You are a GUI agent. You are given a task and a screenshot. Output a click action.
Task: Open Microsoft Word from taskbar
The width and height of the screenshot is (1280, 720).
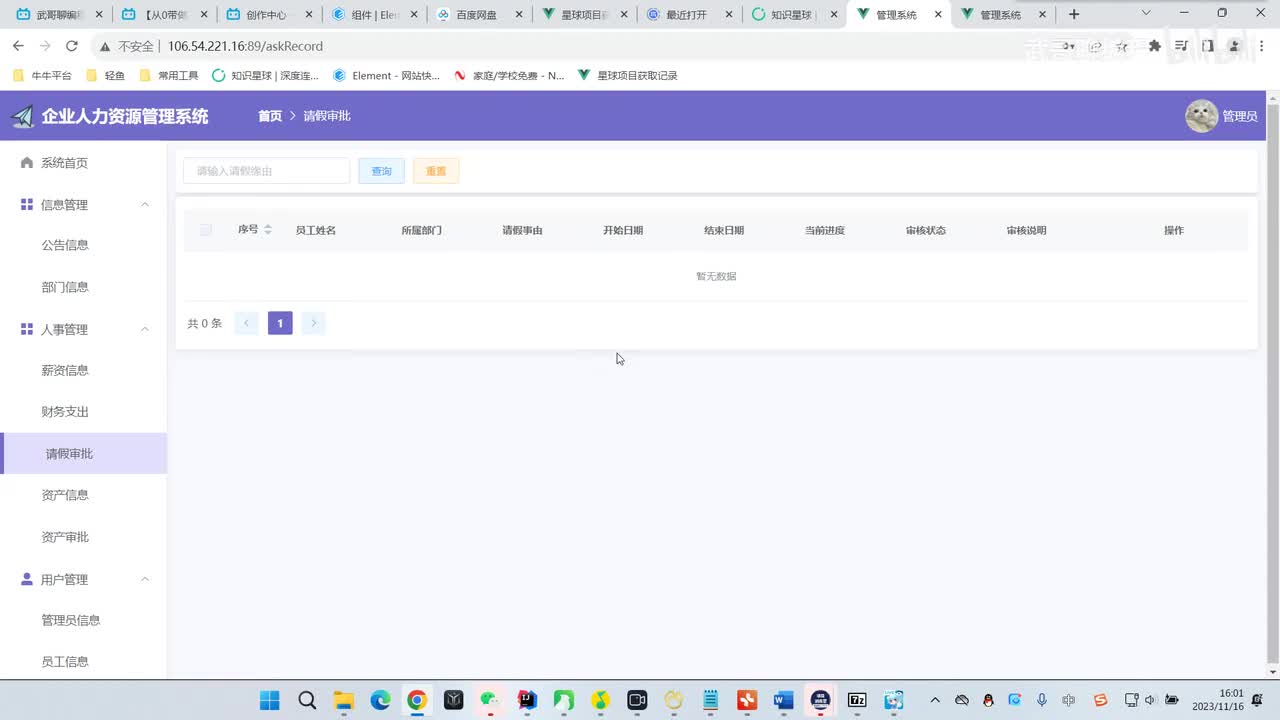click(783, 700)
